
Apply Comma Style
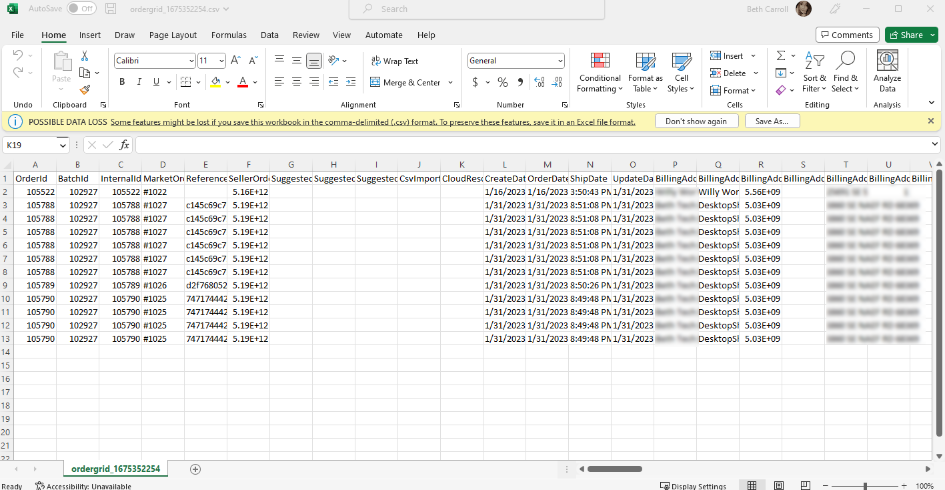520,82
